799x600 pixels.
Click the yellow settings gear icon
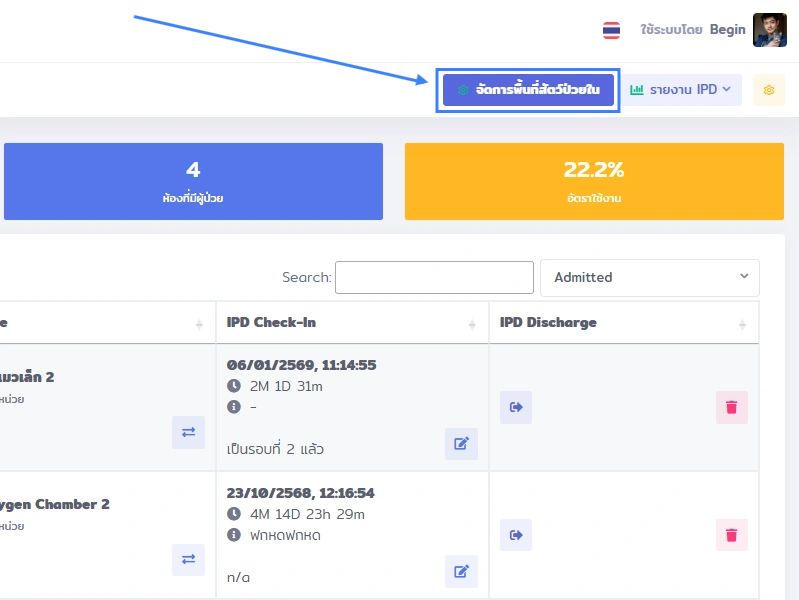[768, 90]
